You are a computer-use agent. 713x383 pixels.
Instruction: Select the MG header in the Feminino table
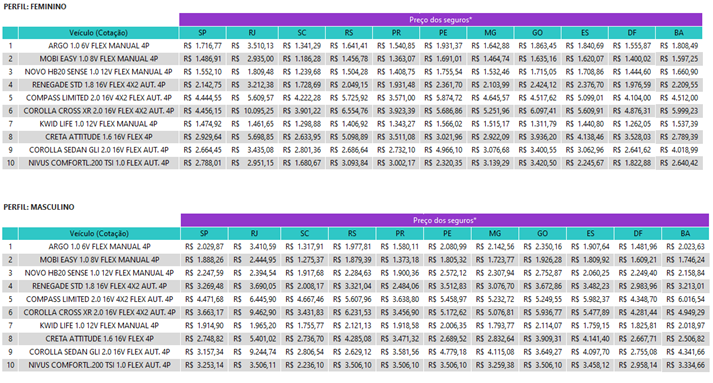tap(490, 33)
